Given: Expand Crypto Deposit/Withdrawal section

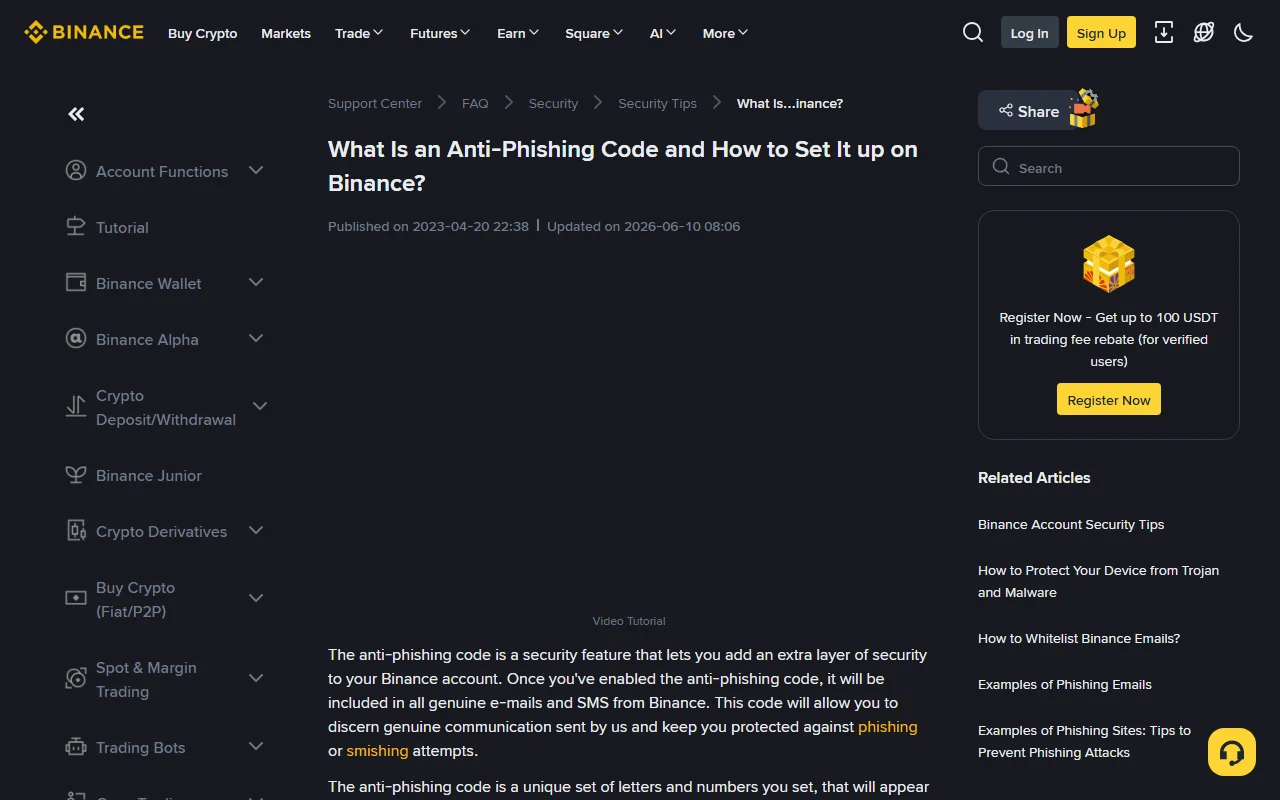Looking at the screenshot, I should coord(260,407).
